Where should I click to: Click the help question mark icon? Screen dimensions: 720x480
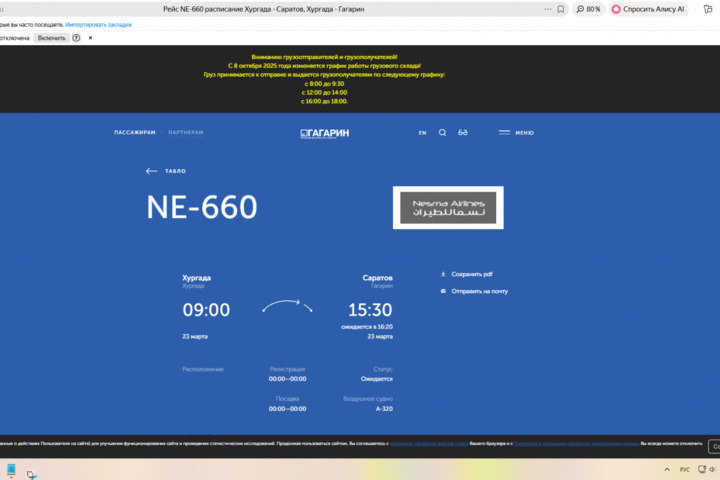(76, 38)
